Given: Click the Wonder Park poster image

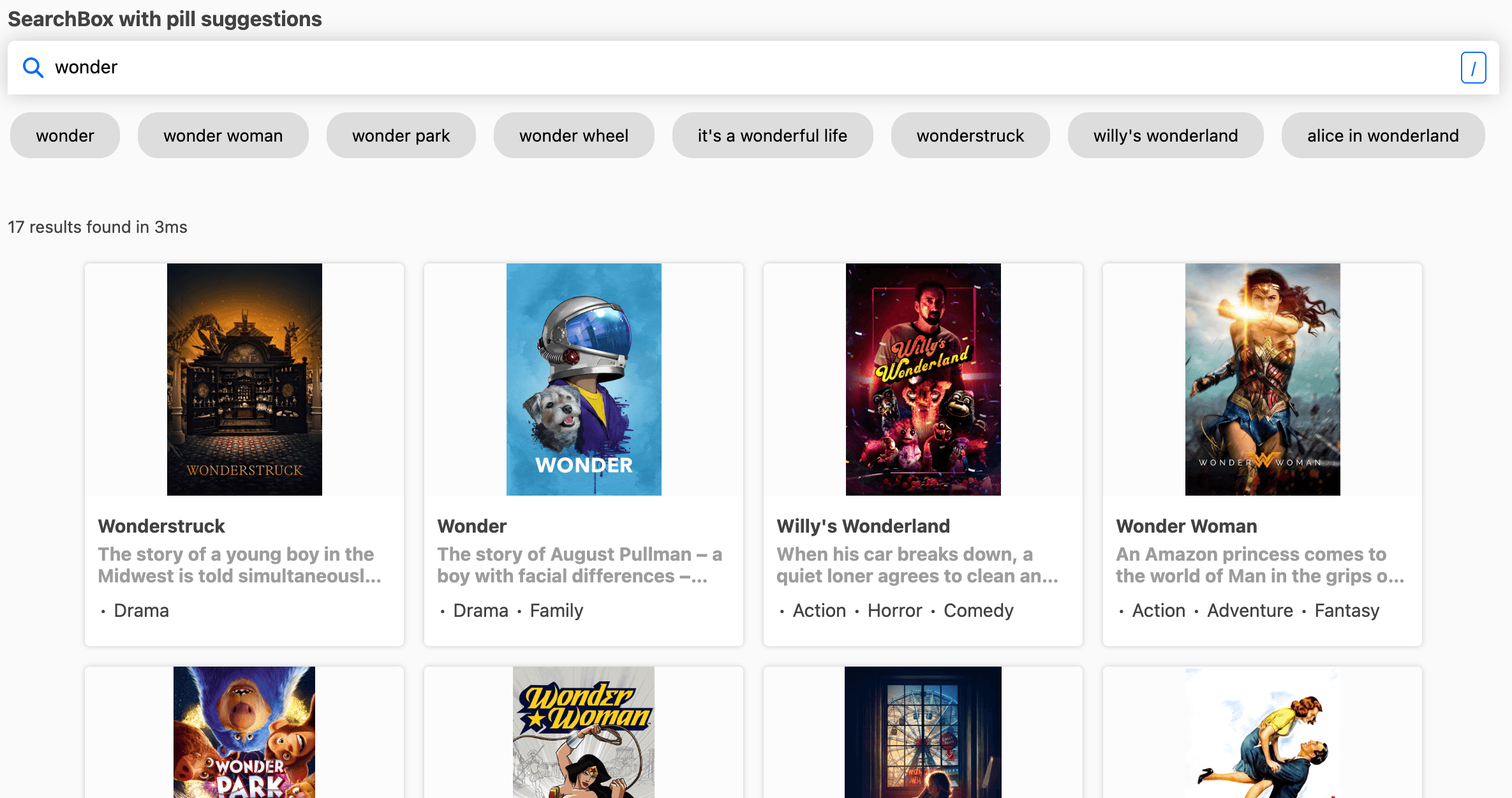Looking at the screenshot, I should (244, 732).
